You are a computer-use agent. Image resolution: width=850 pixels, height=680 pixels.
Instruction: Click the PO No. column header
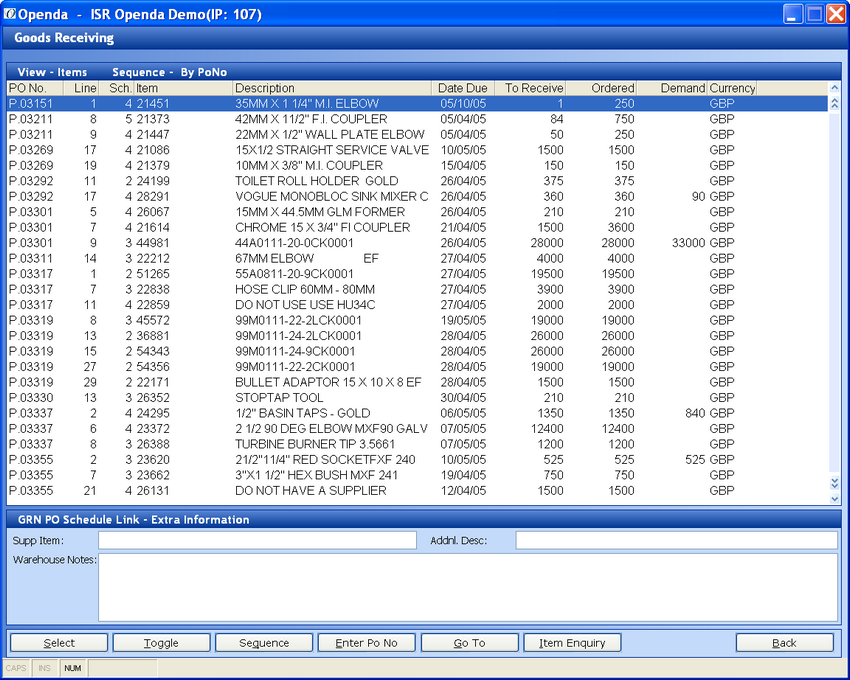tap(35, 88)
